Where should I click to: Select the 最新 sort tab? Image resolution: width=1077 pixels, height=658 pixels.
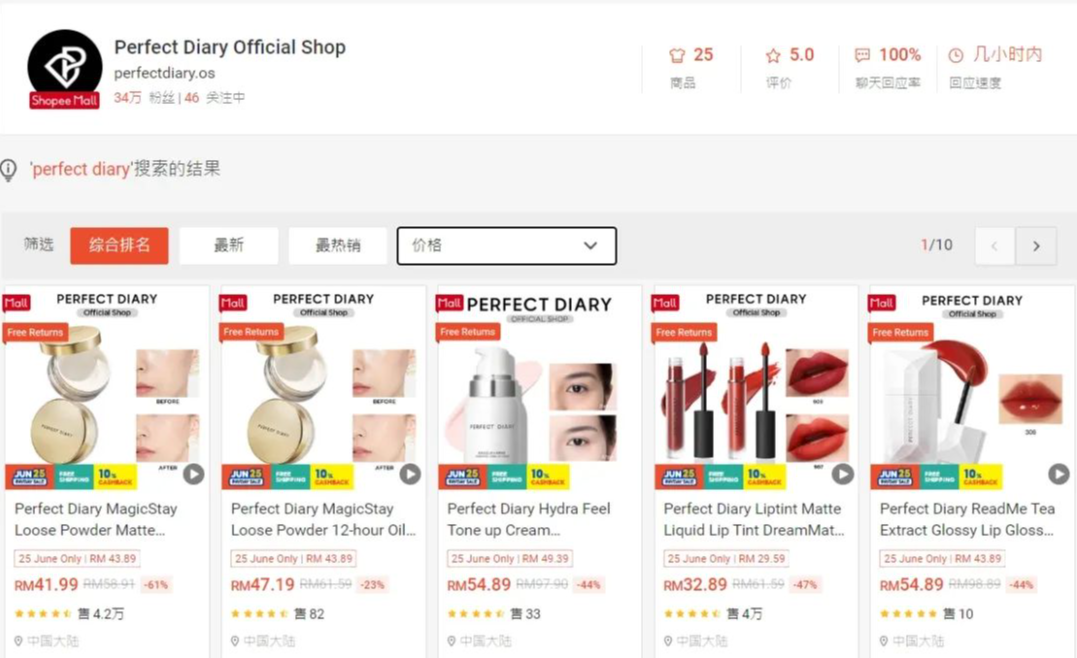click(x=229, y=245)
